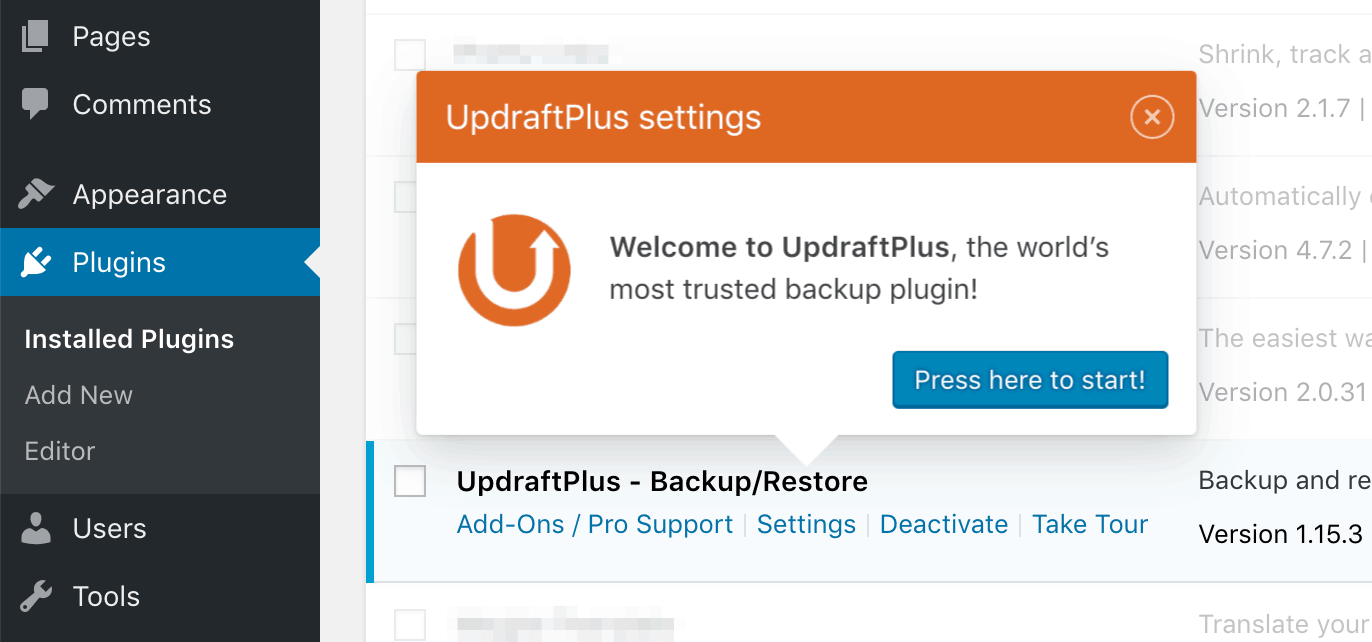Deactivate the UpdraftPlus plugin
1372x642 pixels.
point(944,524)
